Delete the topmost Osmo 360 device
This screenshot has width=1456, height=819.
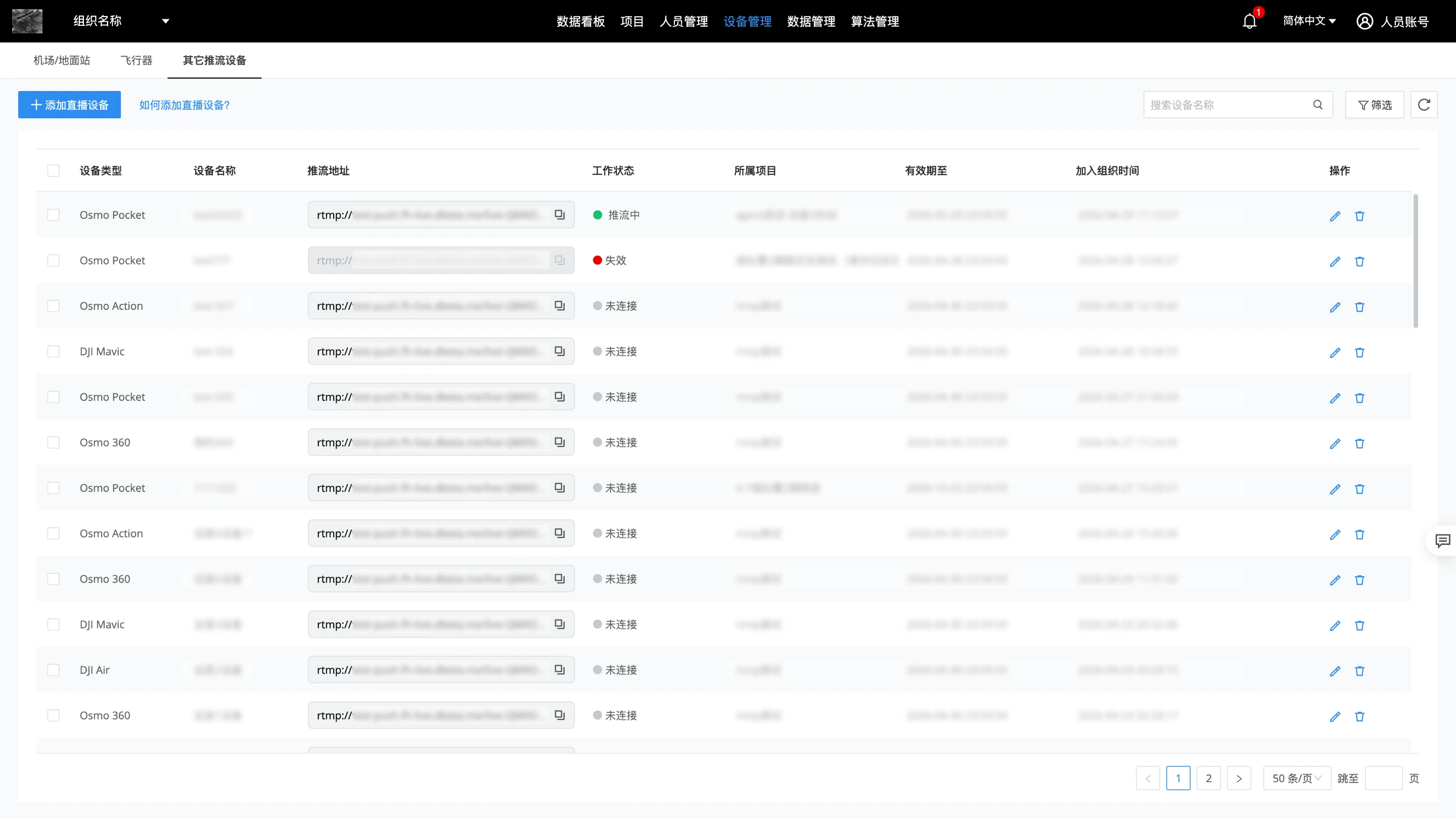tap(1359, 444)
